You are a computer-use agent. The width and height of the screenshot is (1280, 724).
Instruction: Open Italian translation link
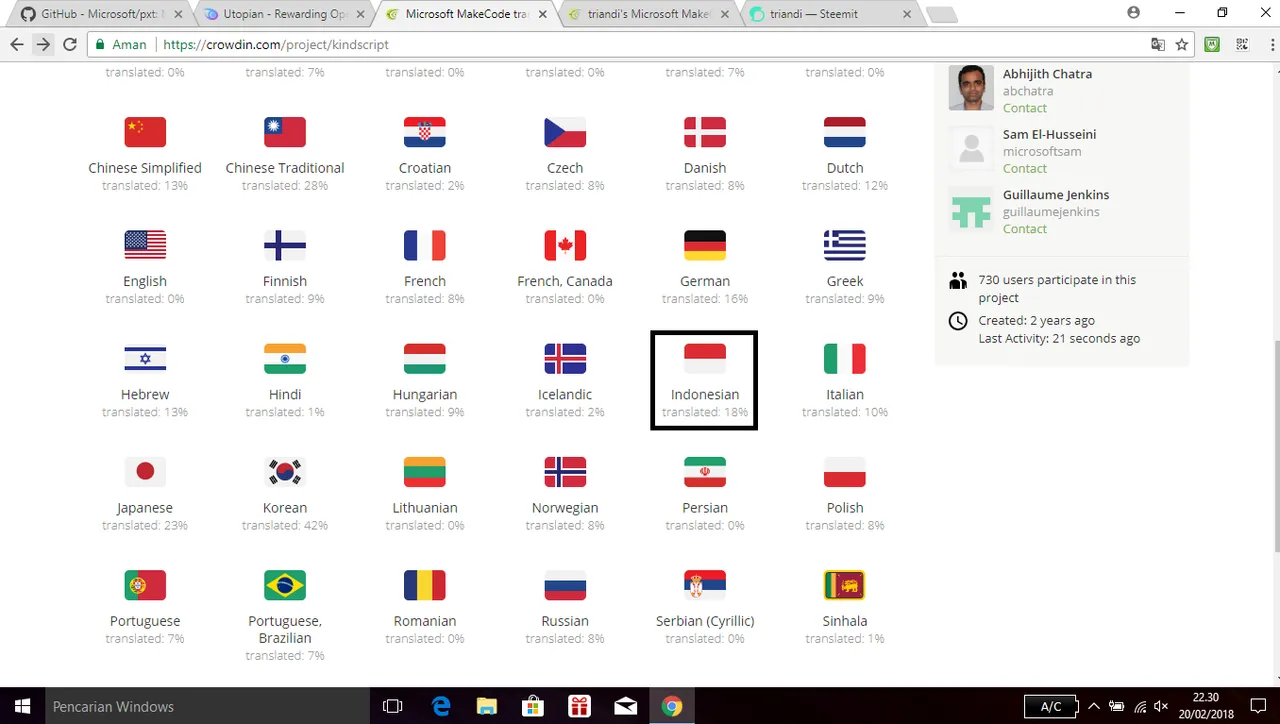[x=845, y=394]
